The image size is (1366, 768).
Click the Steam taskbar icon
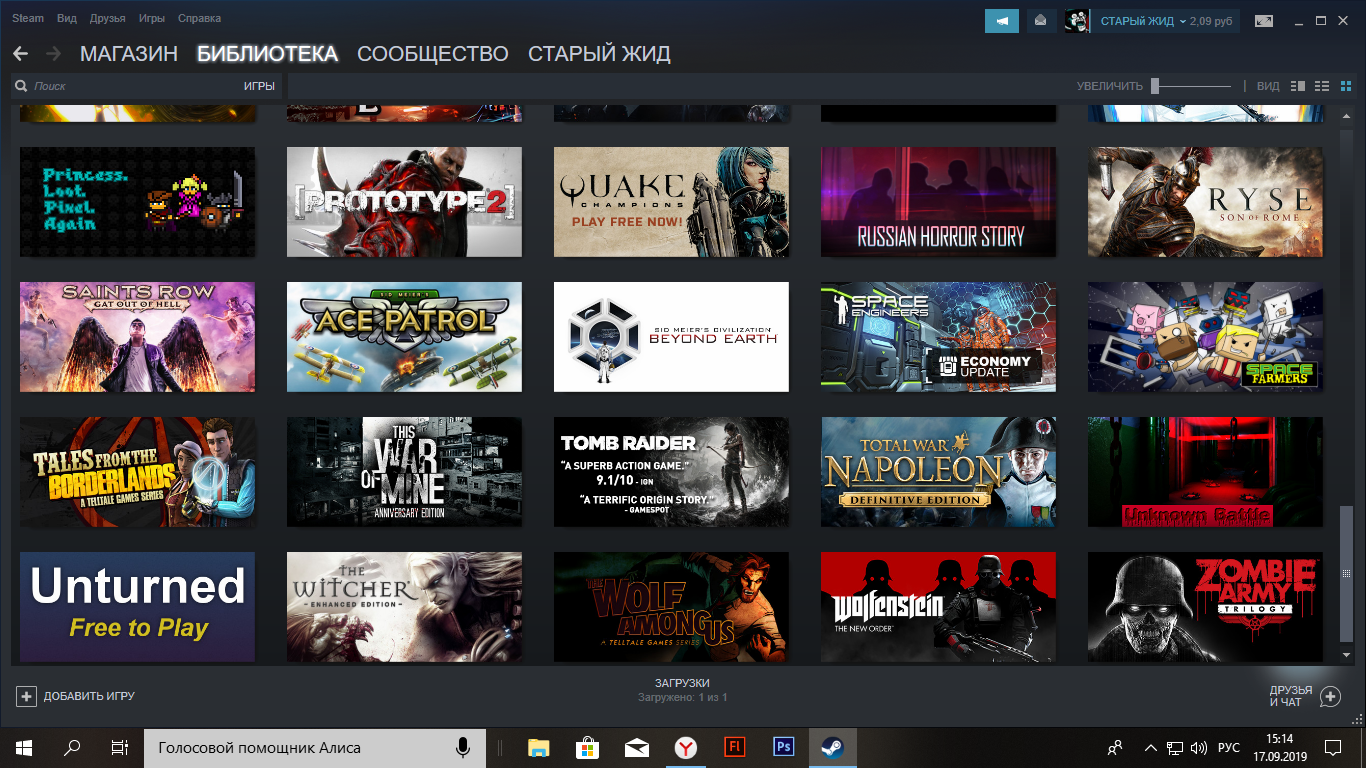coord(831,747)
